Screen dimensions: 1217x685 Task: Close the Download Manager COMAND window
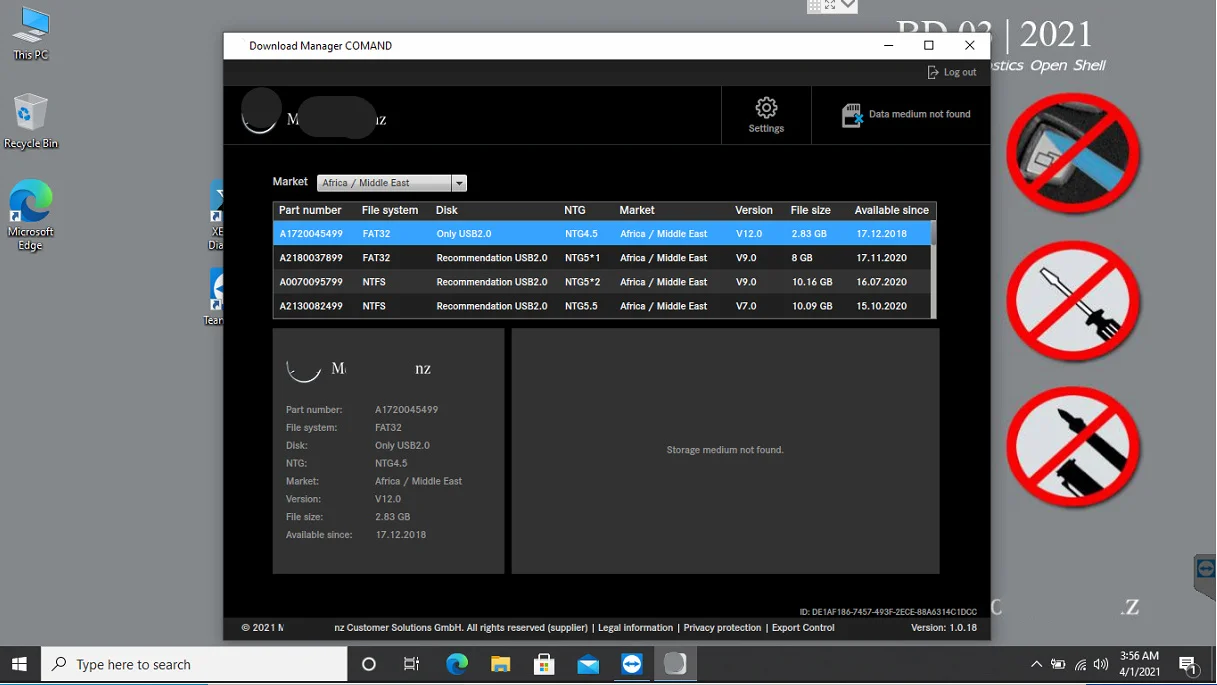click(969, 45)
